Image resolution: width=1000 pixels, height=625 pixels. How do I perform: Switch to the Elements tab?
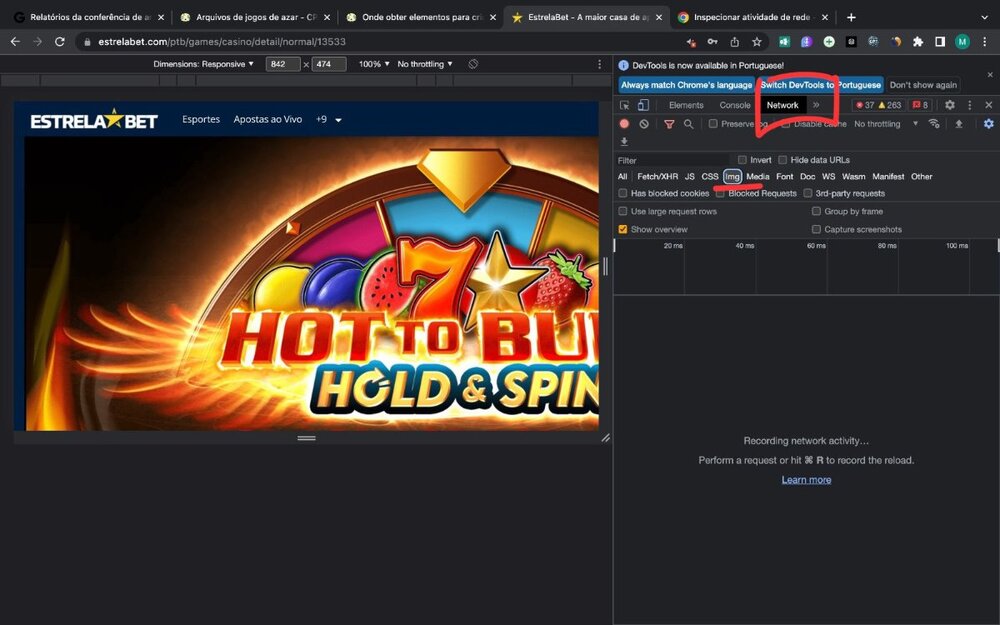(x=686, y=105)
